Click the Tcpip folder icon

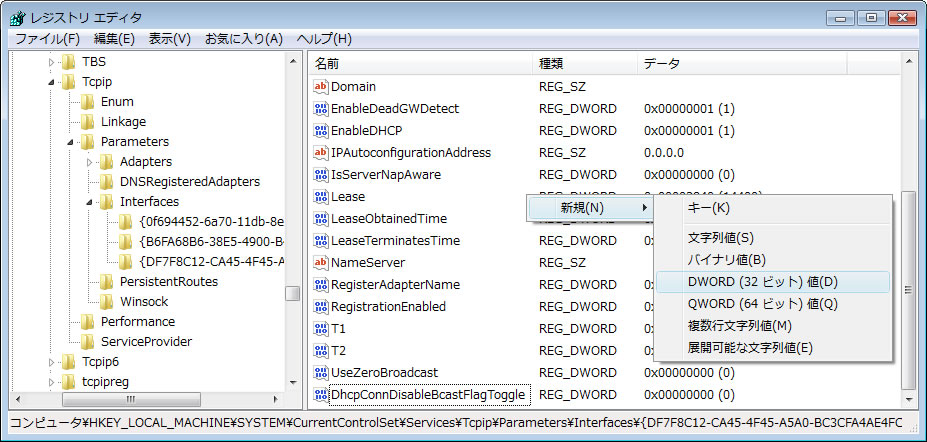click(69, 82)
